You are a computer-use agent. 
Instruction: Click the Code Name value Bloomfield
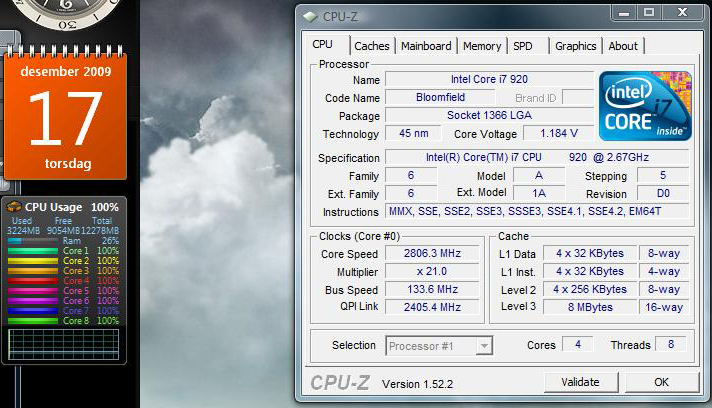[x=440, y=97]
